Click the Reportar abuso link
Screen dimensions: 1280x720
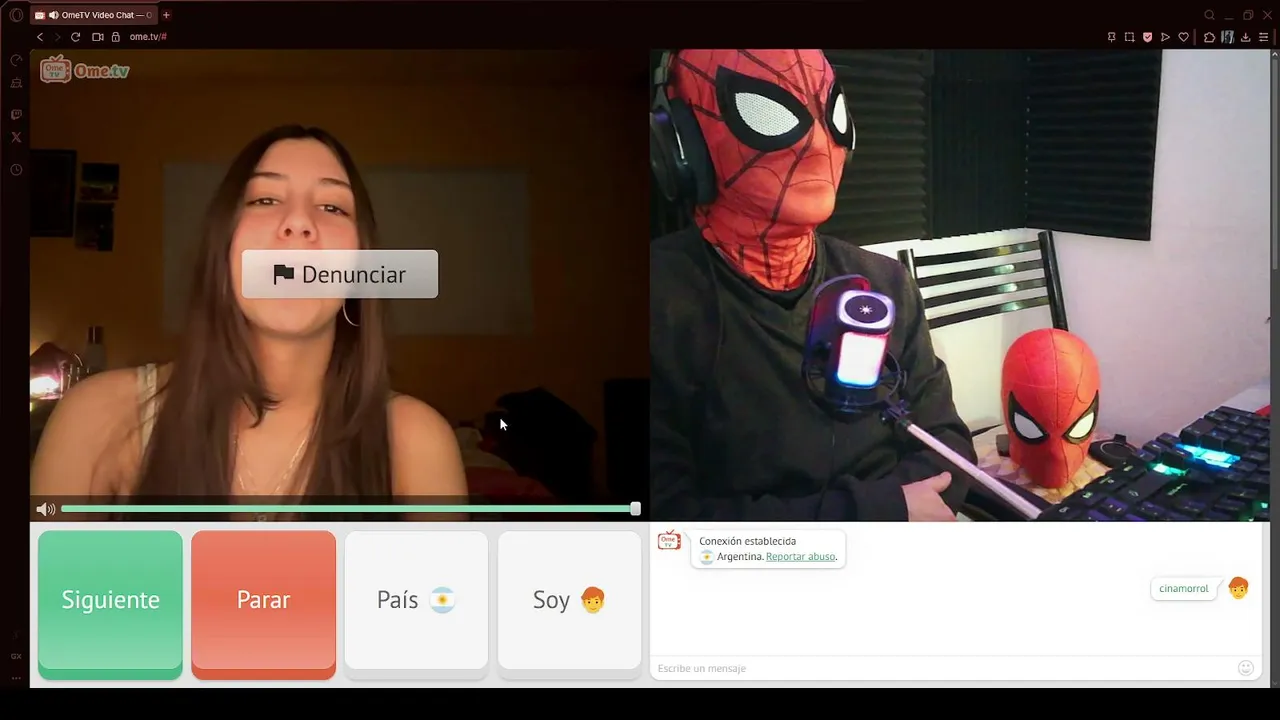[800, 557]
